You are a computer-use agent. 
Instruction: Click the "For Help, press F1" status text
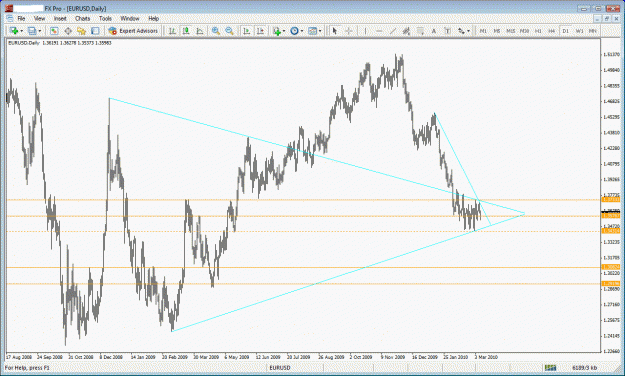point(27,368)
